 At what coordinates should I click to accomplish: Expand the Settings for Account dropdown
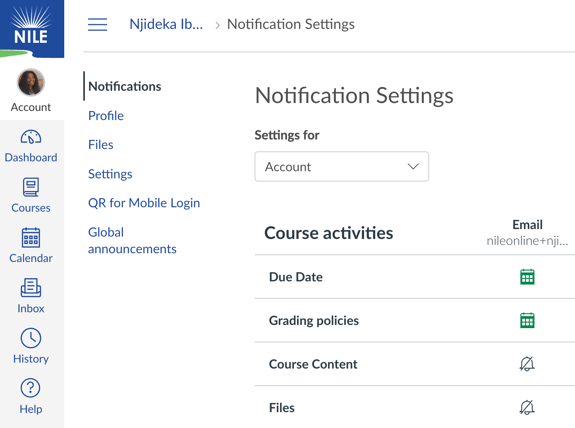point(341,167)
